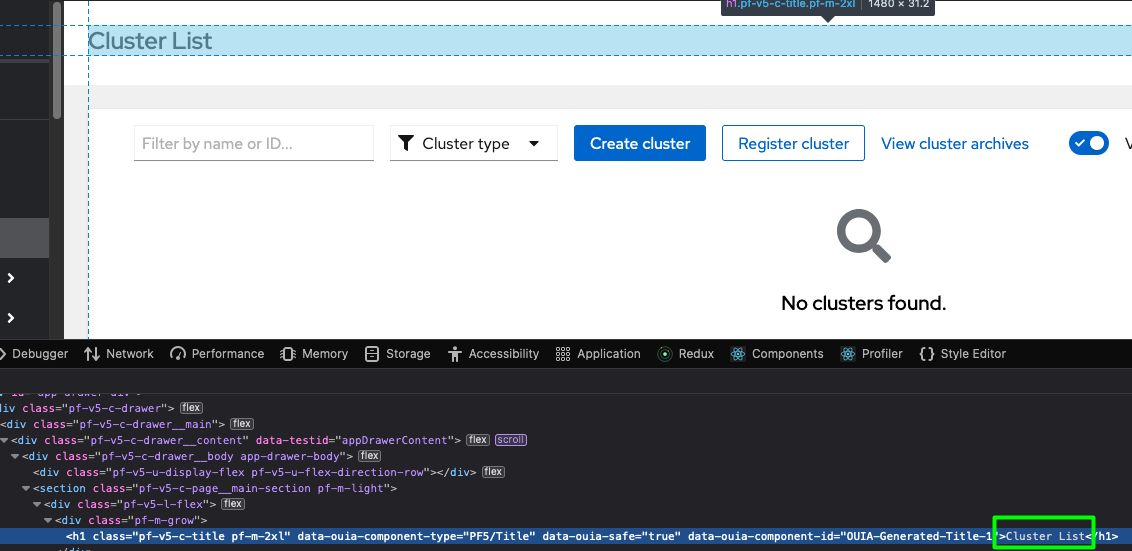
Task: Click the filter funnel icon on Cluster type
Action: tap(406, 143)
